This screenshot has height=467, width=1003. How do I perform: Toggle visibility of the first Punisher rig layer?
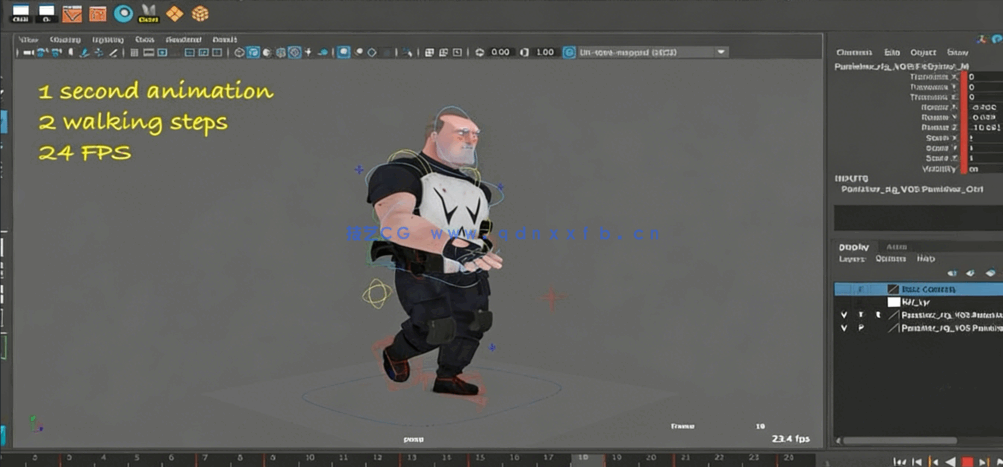click(844, 315)
